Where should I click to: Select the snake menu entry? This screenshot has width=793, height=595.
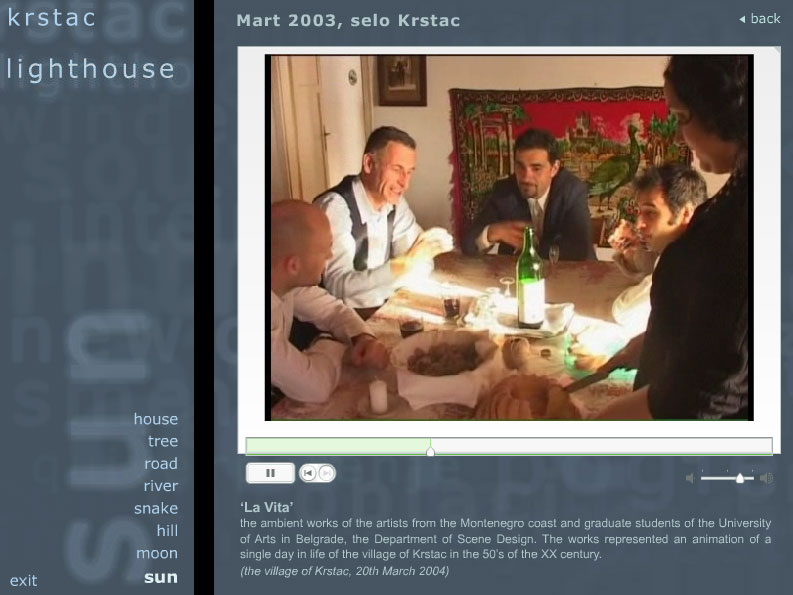(156, 508)
